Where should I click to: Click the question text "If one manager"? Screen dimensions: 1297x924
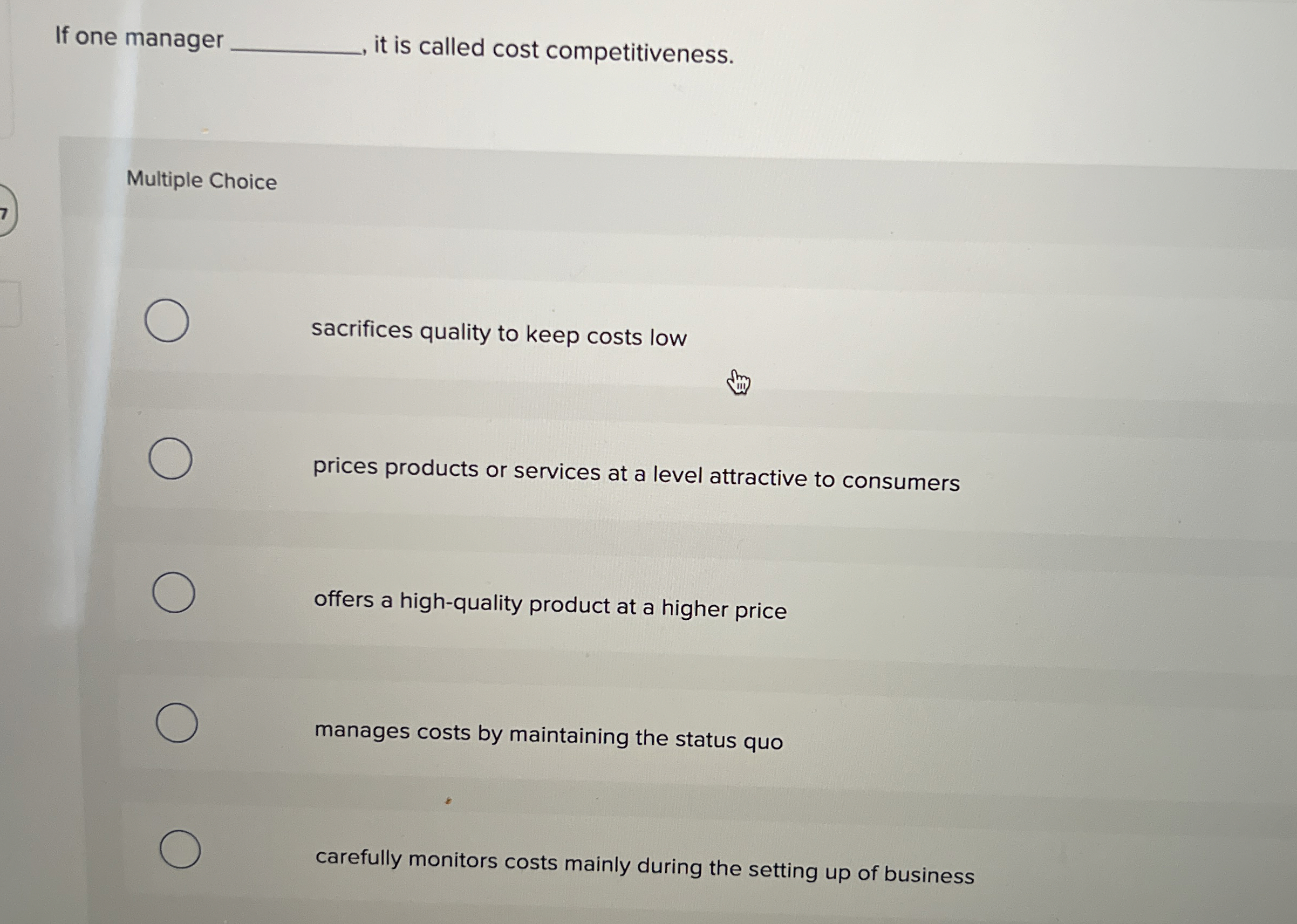[138, 38]
